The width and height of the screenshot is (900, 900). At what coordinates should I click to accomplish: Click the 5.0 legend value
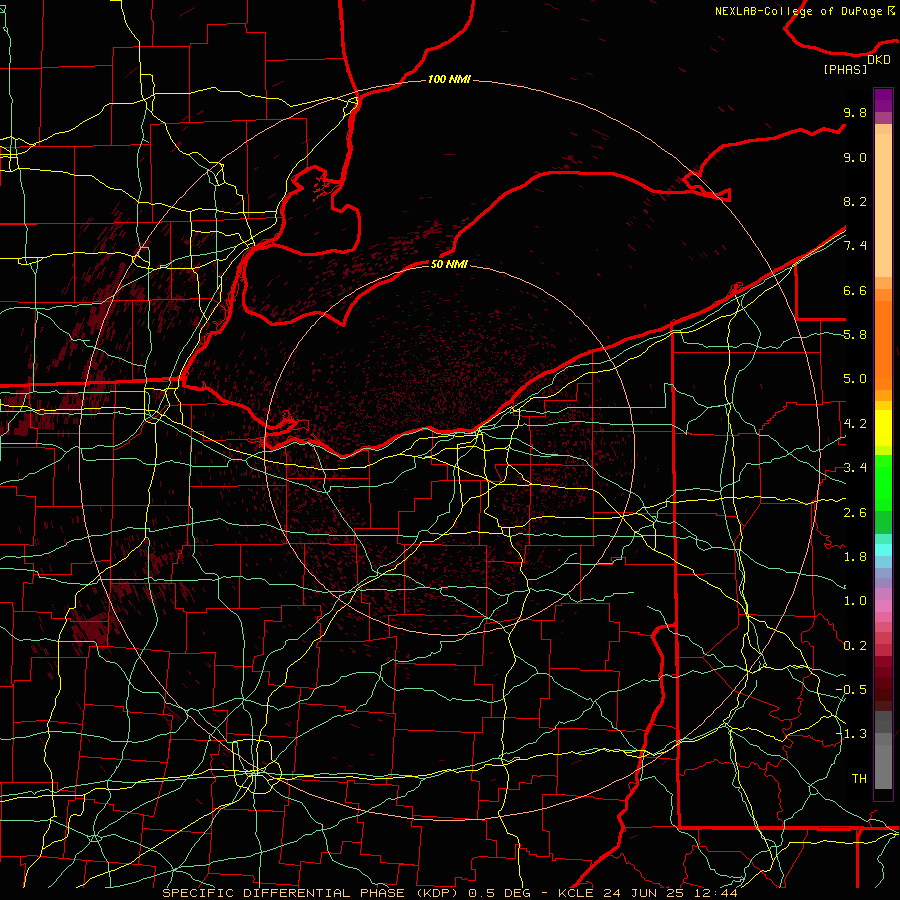pyautogui.click(x=855, y=379)
